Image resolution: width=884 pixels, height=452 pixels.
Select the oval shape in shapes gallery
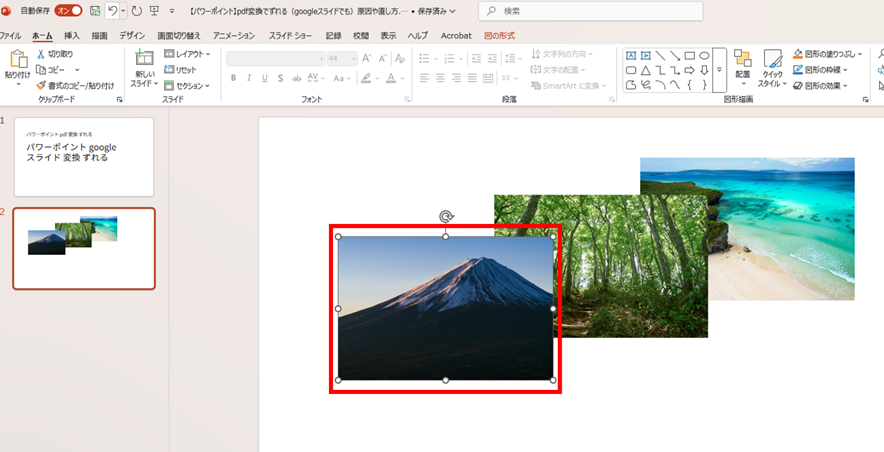[x=704, y=56]
